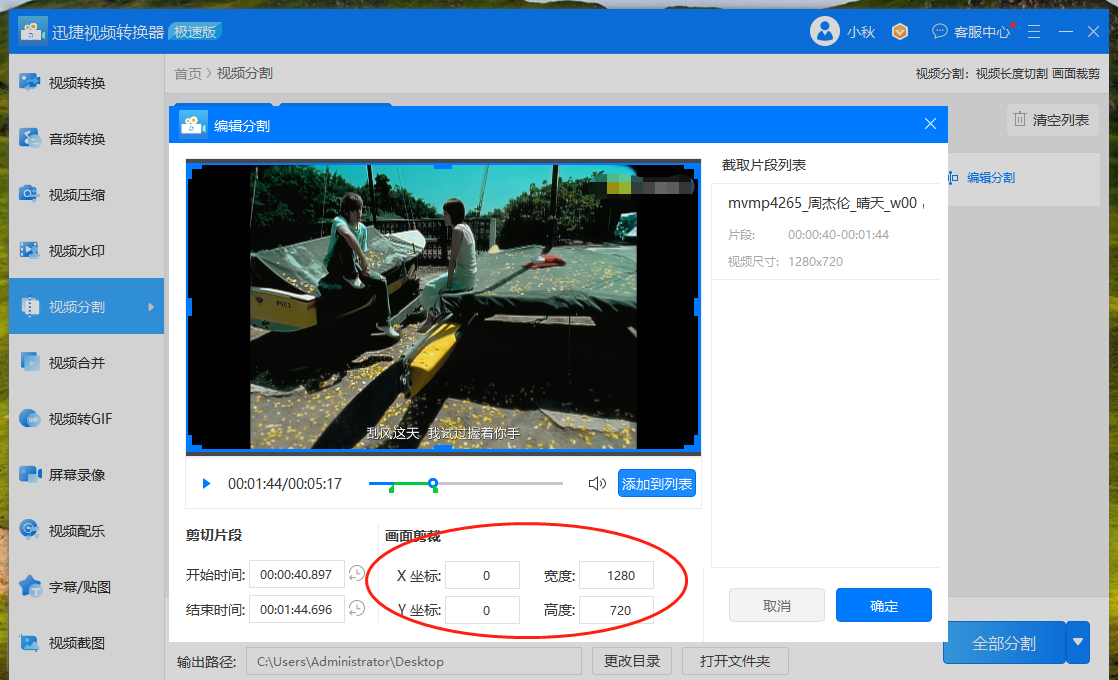
Task: Play the video preview
Action: click(206, 483)
